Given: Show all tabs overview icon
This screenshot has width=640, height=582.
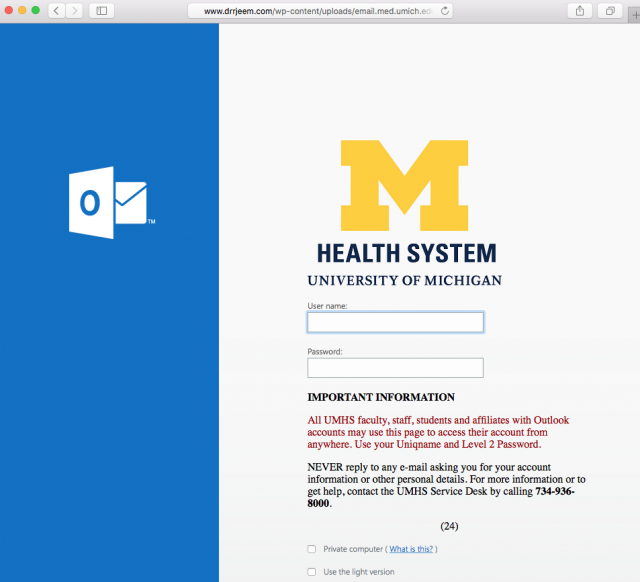Looking at the screenshot, I should 610,11.
